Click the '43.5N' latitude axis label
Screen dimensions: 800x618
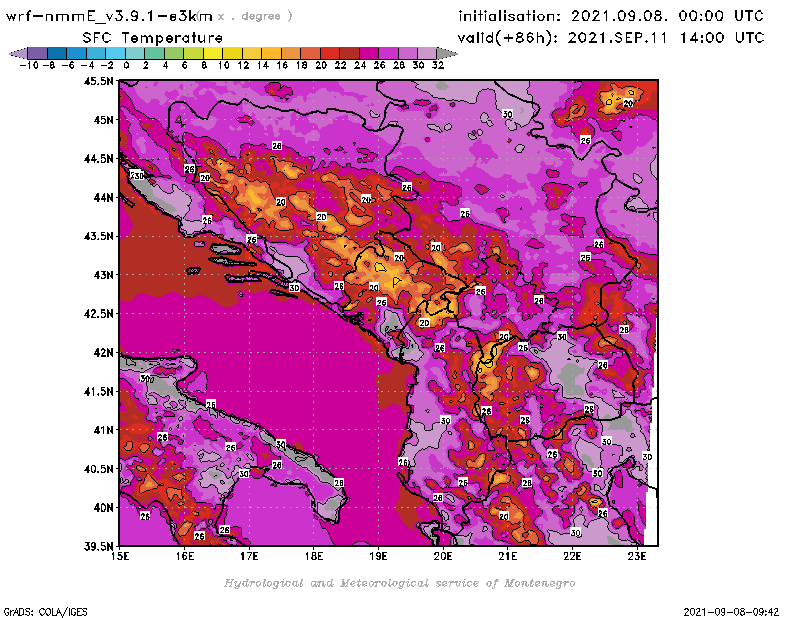98,236
